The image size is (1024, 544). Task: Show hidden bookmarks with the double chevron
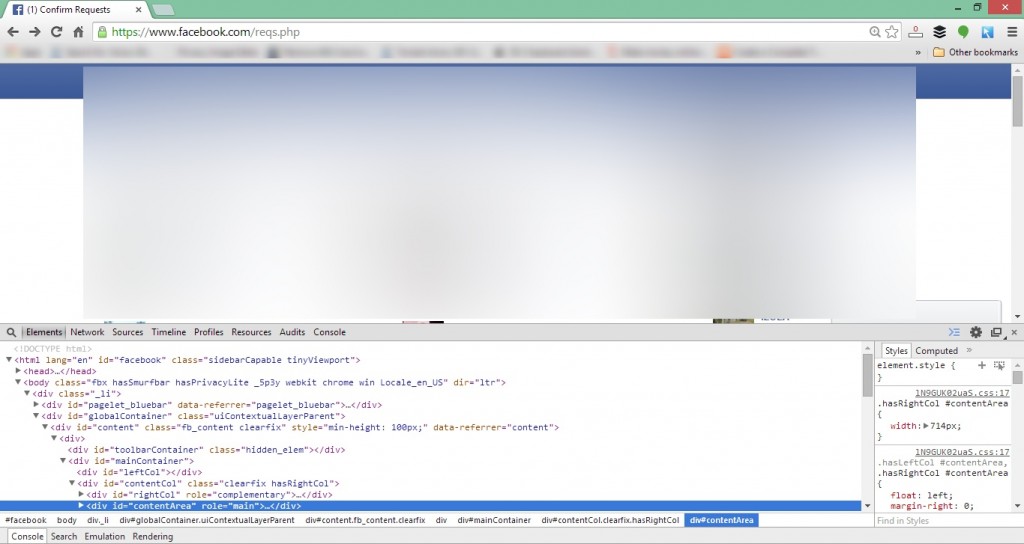(x=918, y=52)
